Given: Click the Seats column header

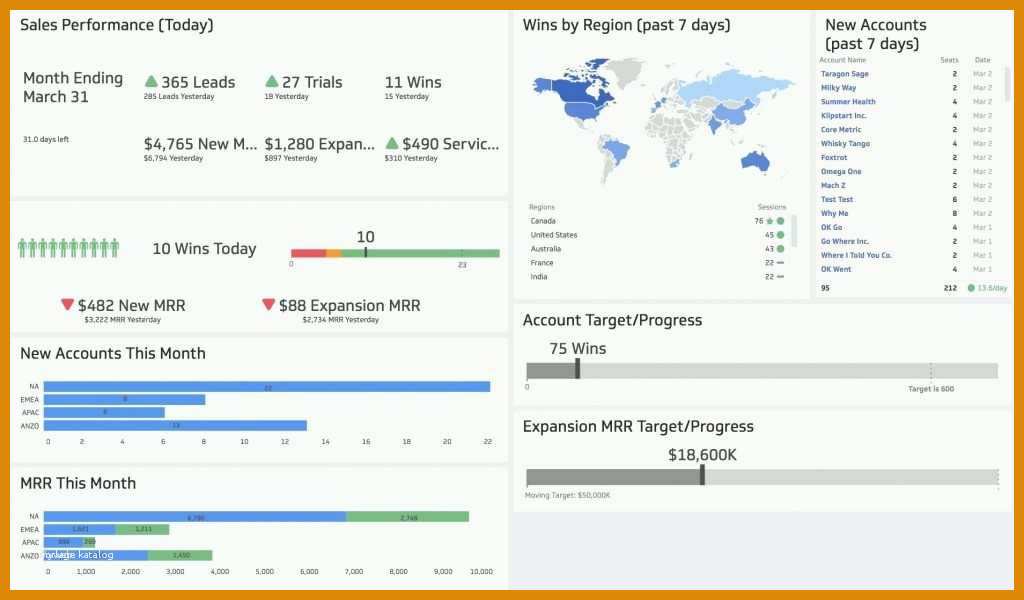Looking at the screenshot, I should point(949,60).
